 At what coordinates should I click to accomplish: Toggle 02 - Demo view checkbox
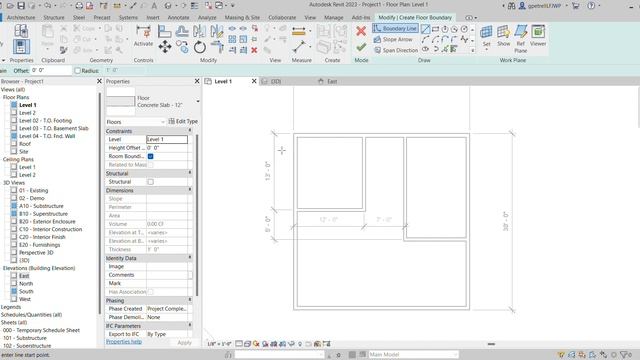[x=14, y=198]
